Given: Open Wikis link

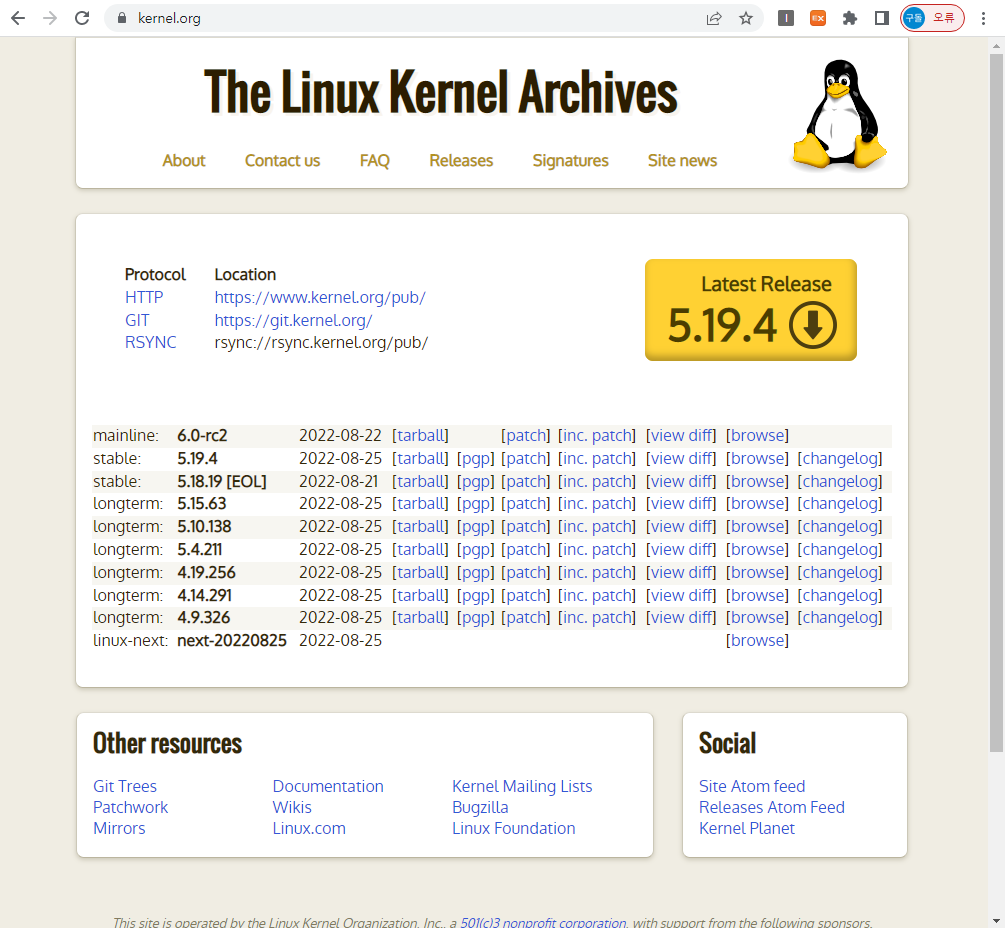Looking at the screenshot, I should coord(292,808).
